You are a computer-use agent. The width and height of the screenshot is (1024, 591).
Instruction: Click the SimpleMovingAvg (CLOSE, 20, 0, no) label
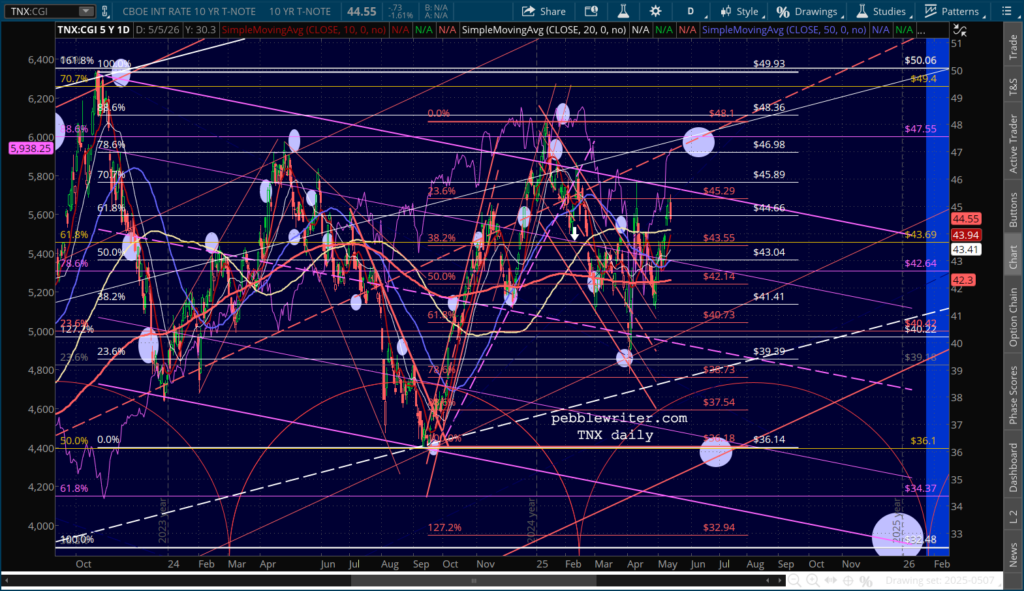543,30
